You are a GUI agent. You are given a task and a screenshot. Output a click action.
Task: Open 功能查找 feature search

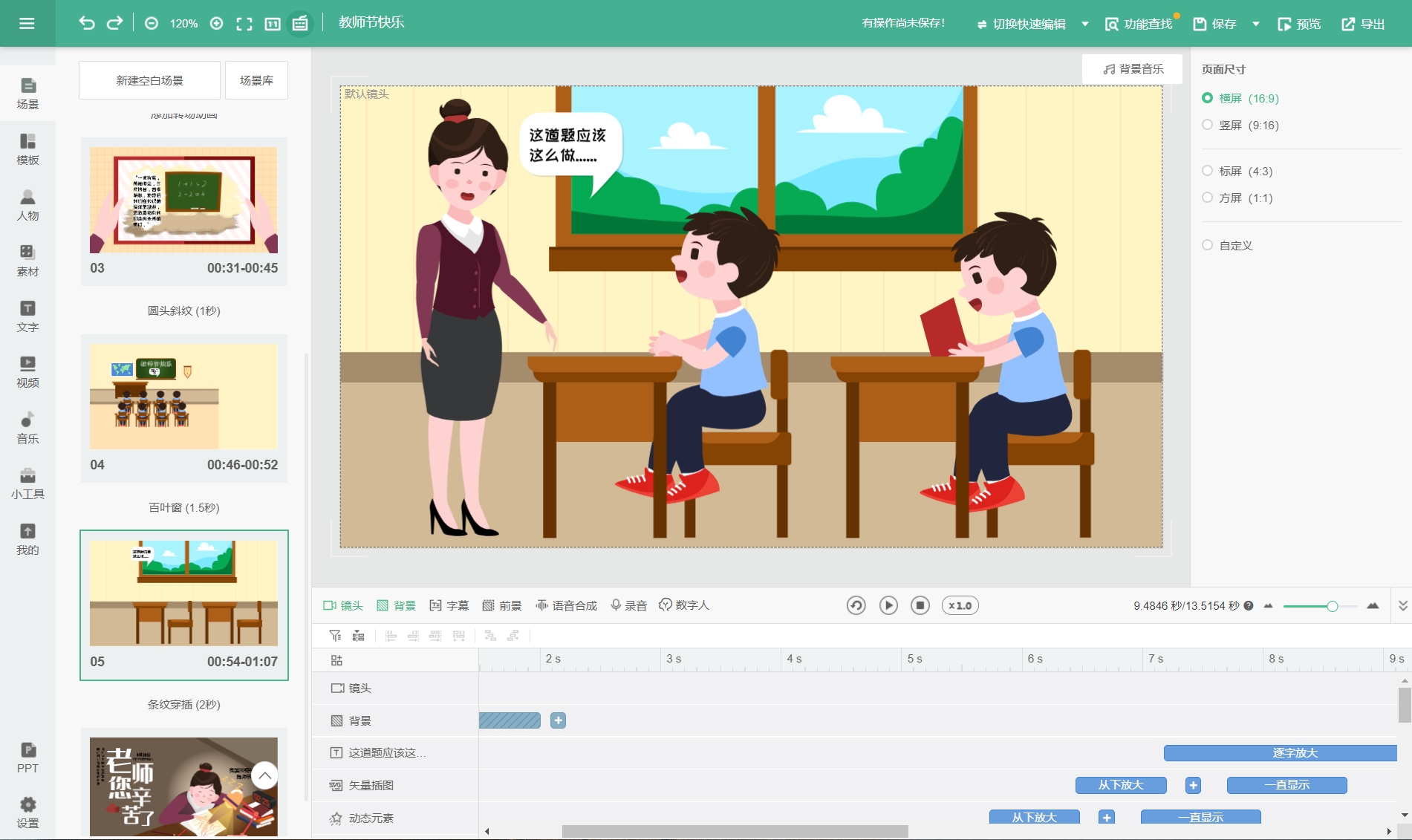pos(1139,24)
